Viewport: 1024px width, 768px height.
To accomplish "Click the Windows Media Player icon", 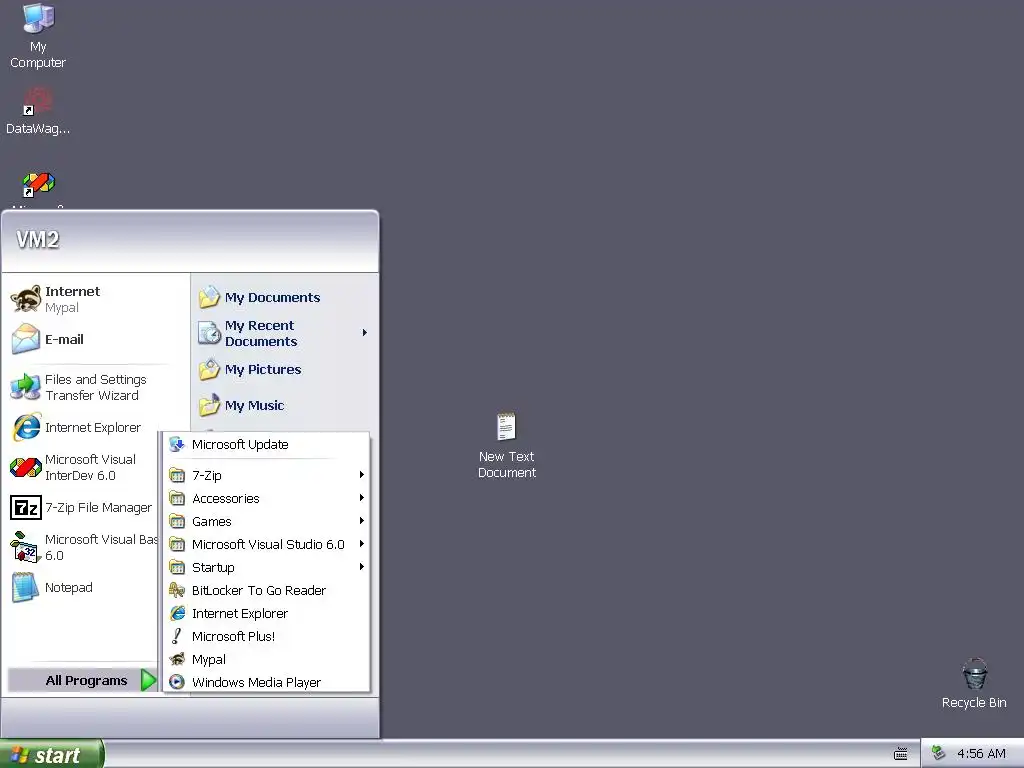I will [x=177, y=682].
